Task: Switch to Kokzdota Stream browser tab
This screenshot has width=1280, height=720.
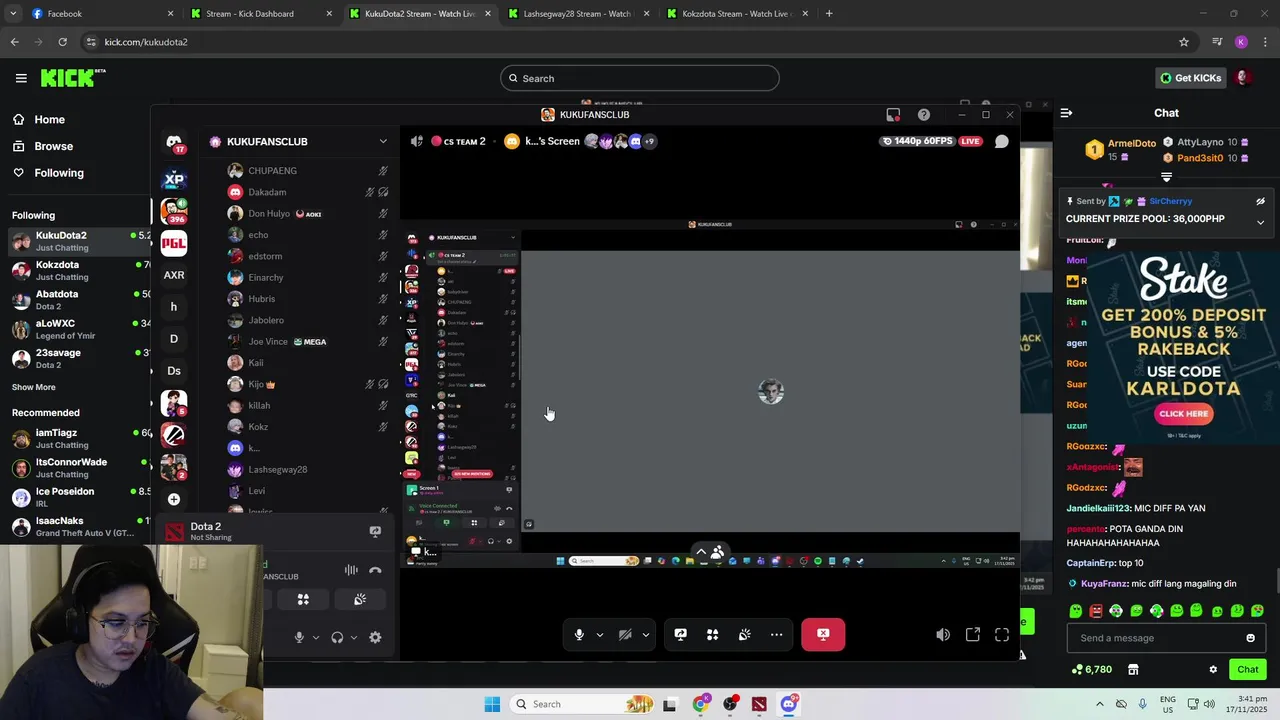Action: [736, 14]
